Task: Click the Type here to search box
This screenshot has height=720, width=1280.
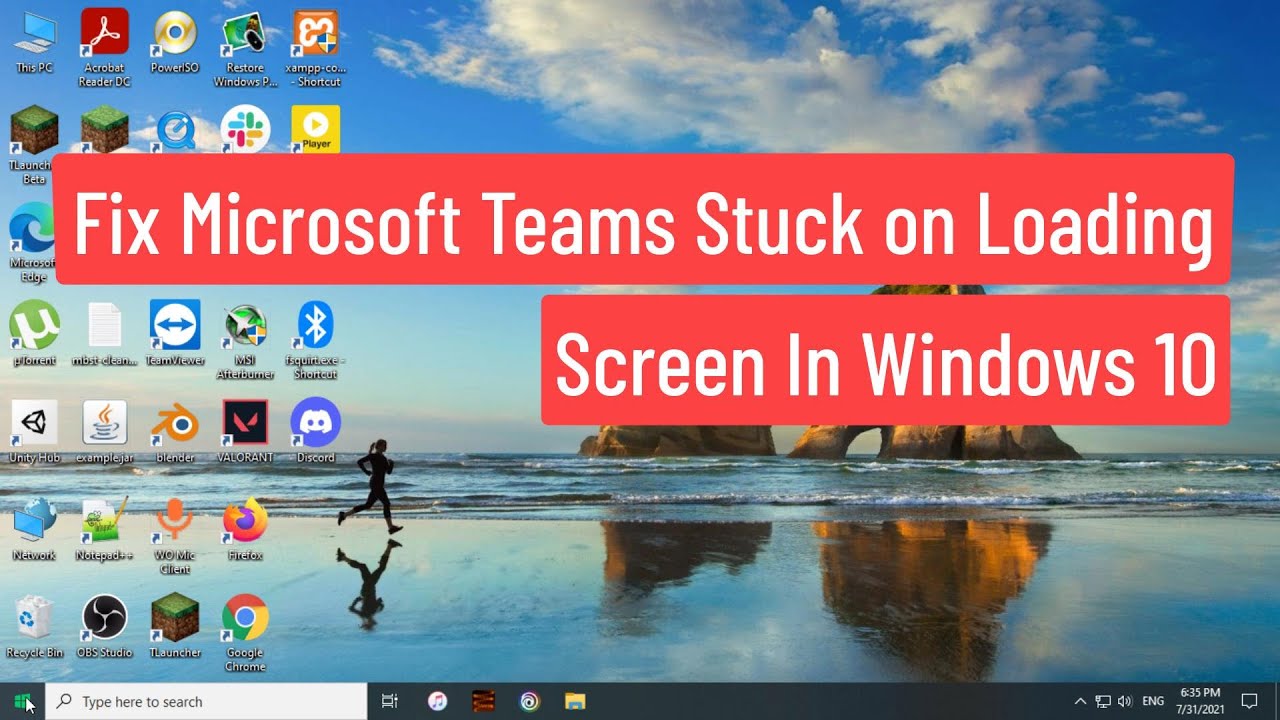Action: (x=208, y=701)
